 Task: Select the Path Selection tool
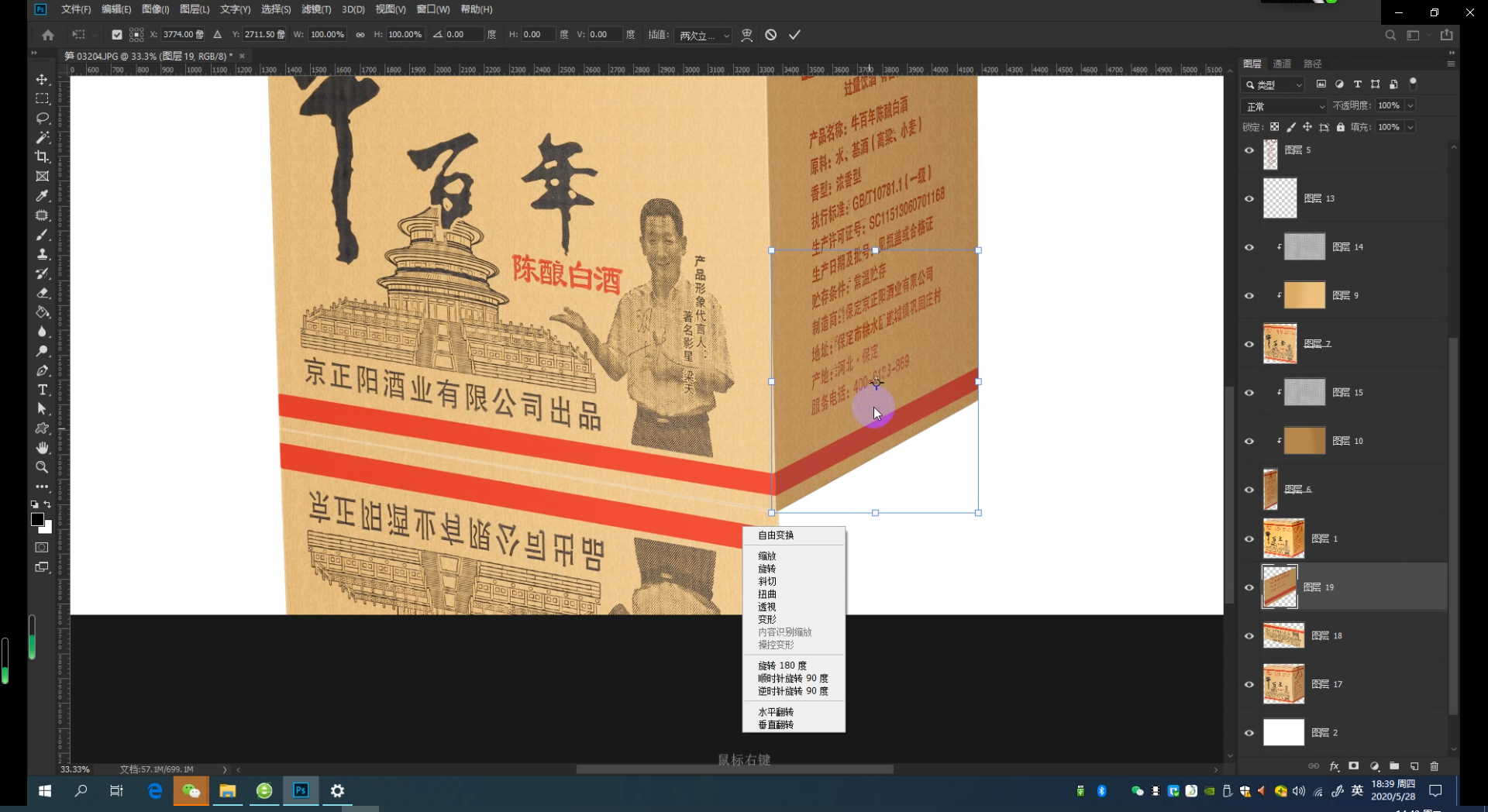click(x=42, y=409)
